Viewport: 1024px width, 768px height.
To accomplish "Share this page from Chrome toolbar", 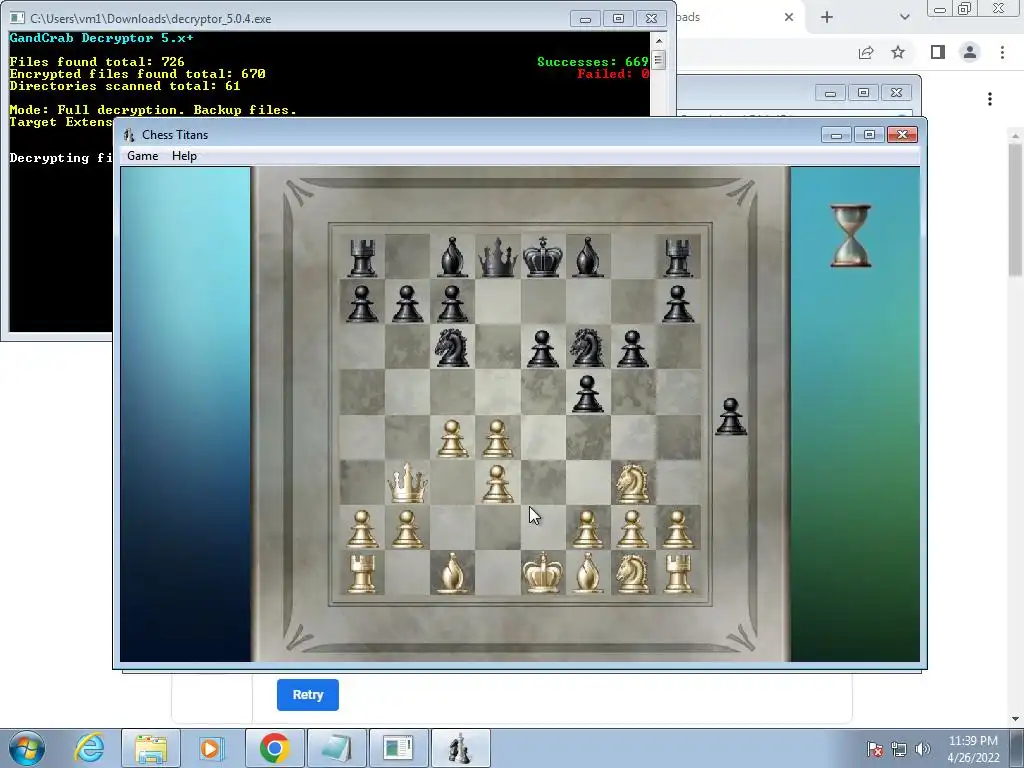I will coord(866,52).
